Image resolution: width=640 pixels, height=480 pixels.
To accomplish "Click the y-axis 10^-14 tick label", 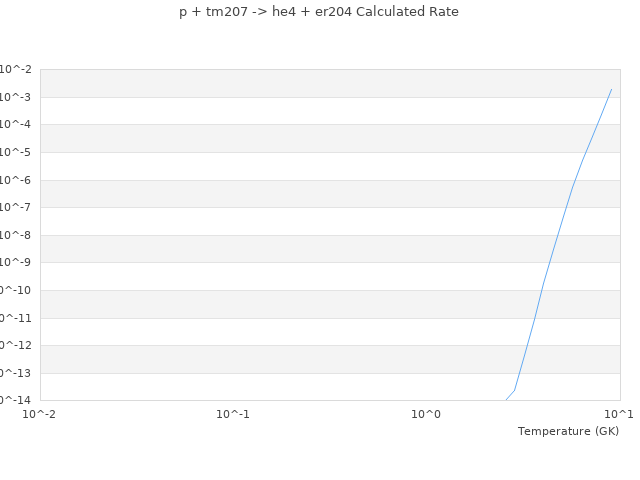I will [x=14, y=400].
